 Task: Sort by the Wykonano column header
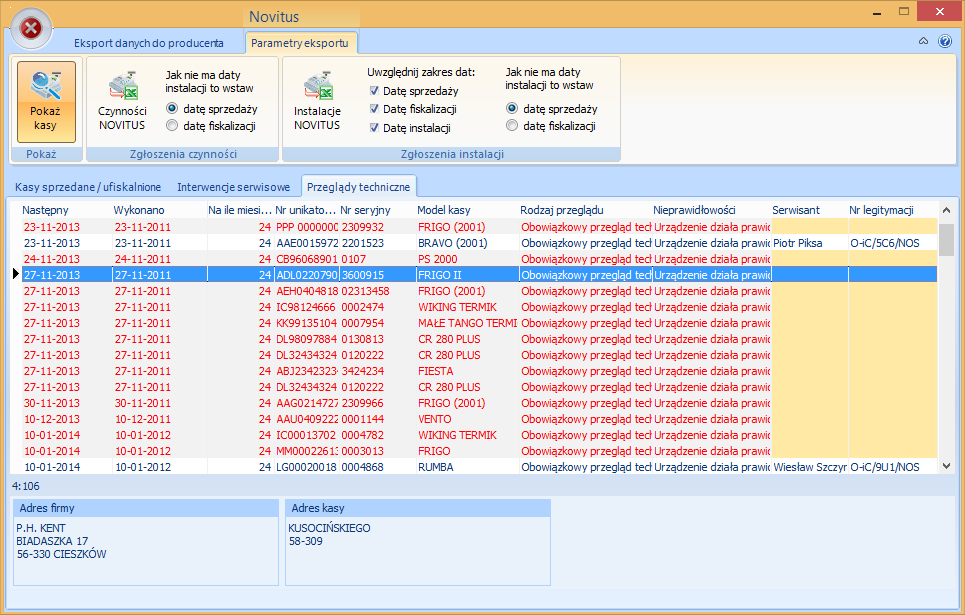click(x=159, y=210)
